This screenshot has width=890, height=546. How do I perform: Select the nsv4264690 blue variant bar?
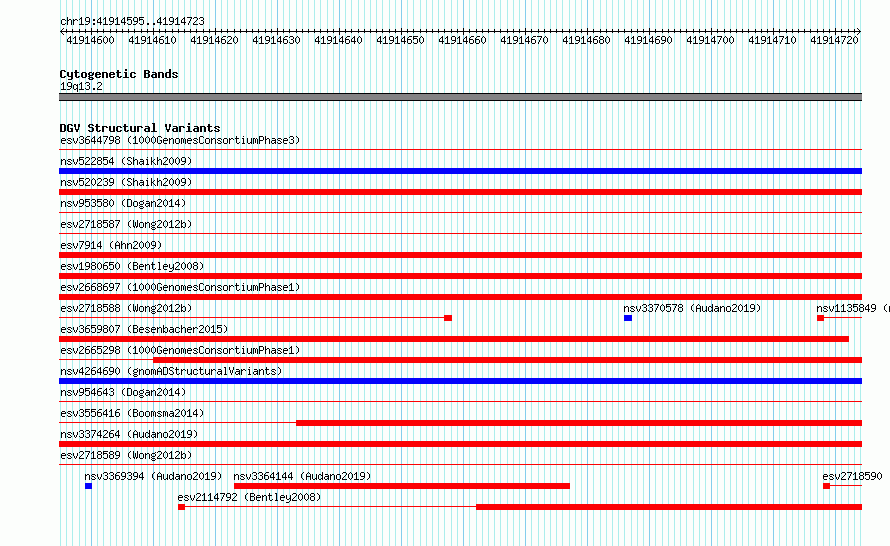(460, 381)
